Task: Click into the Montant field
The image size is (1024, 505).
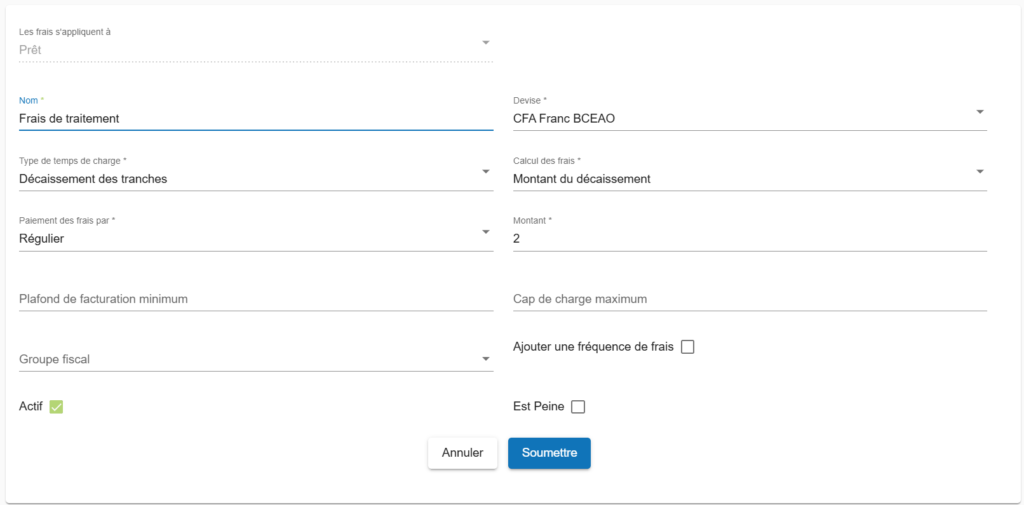Action: click(749, 239)
